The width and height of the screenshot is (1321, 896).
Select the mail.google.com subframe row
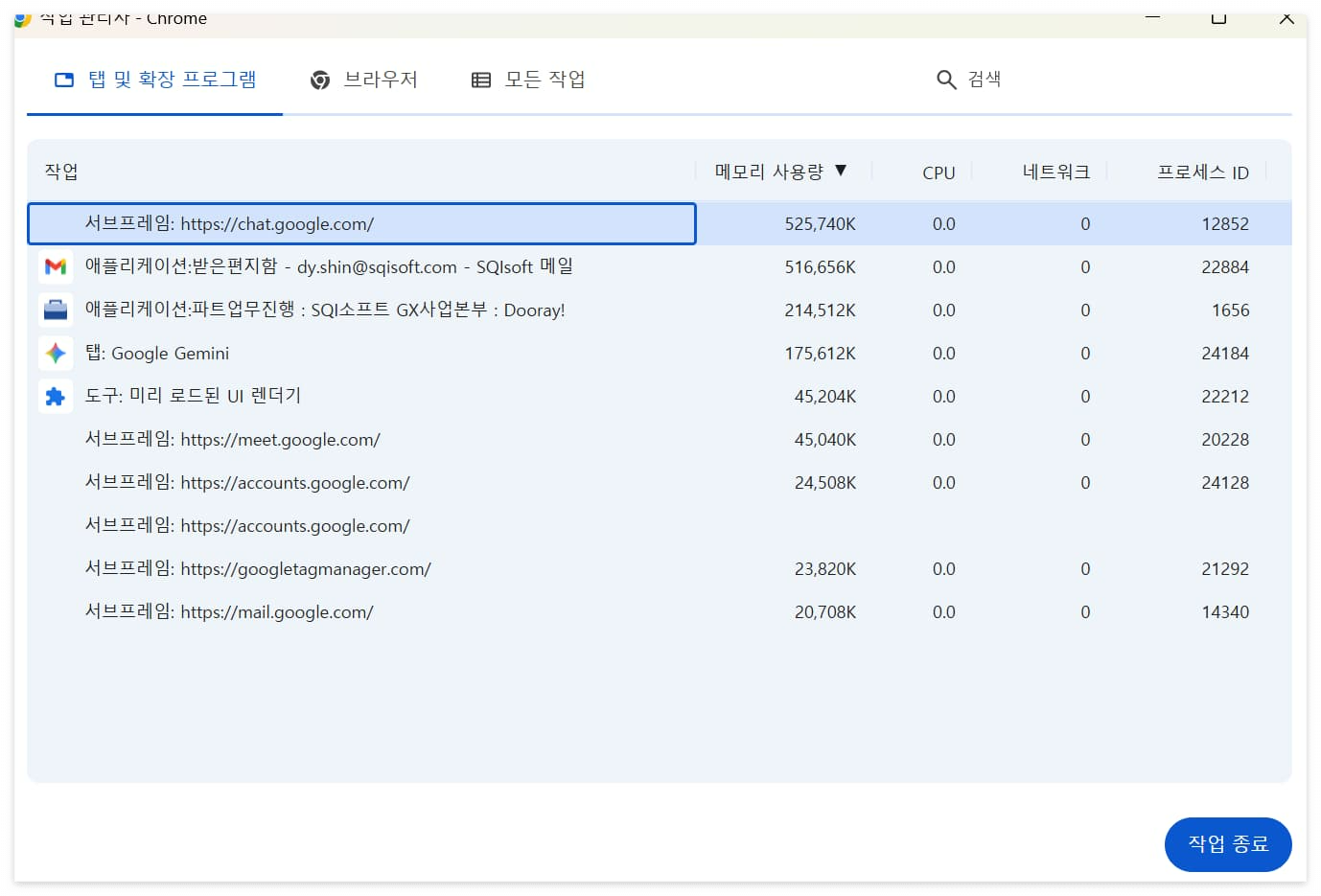660,611
